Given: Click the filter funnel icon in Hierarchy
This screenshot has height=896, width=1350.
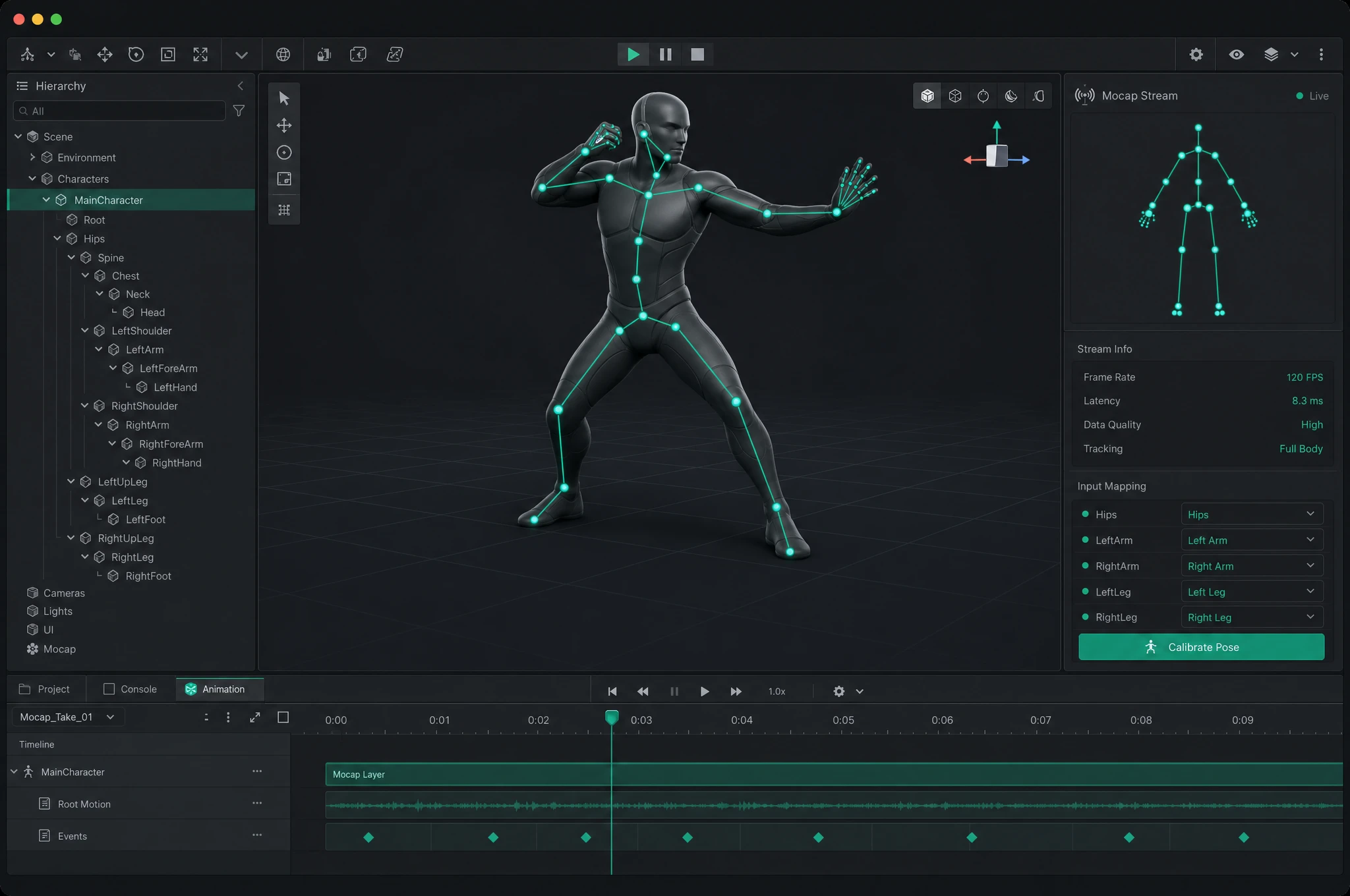Looking at the screenshot, I should (239, 111).
